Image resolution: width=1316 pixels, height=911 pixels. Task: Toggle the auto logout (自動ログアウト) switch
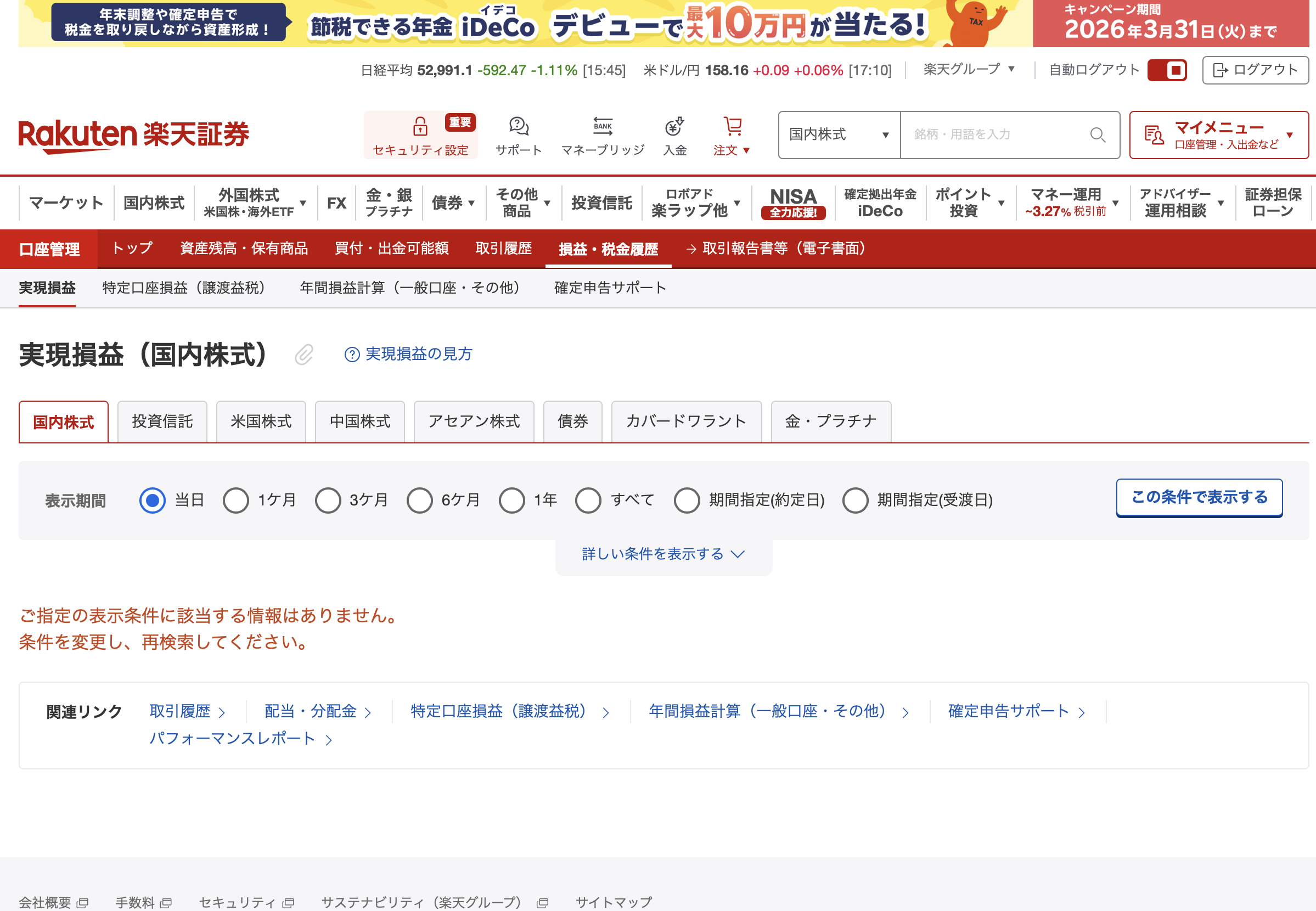click(1167, 70)
